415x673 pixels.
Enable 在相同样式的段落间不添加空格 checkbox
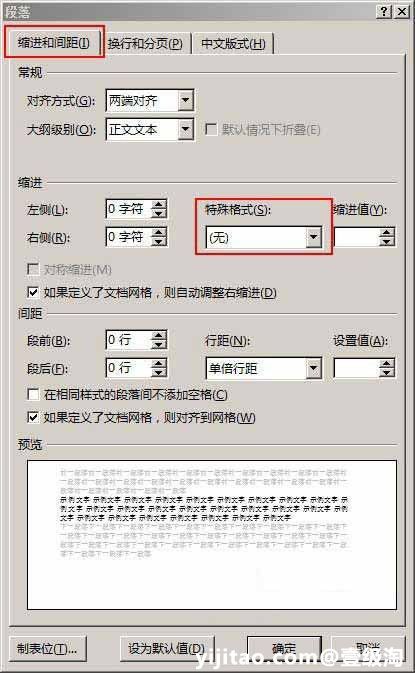pos(33,394)
